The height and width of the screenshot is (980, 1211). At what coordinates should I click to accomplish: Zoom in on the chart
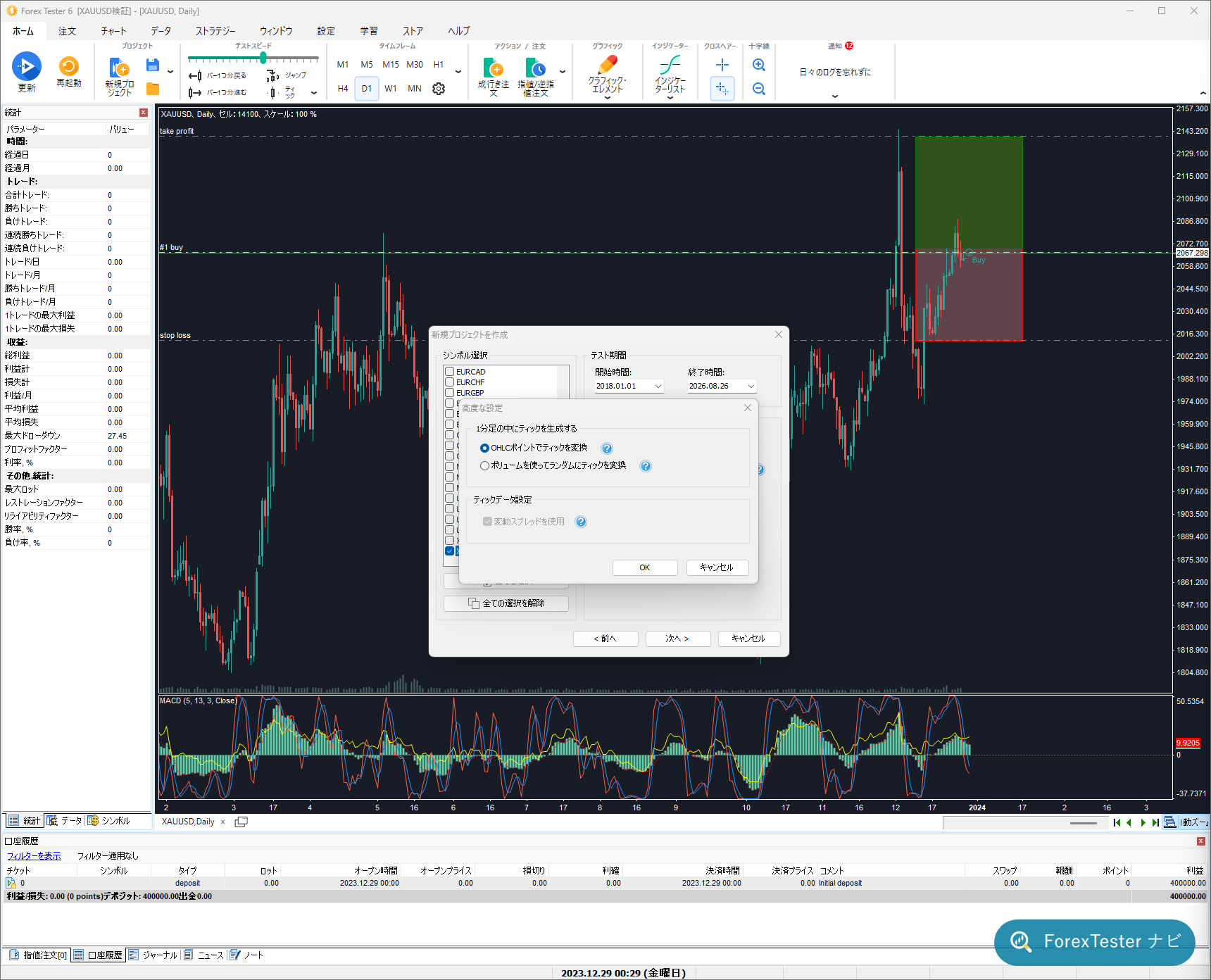pyautogui.click(x=759, y=65)
